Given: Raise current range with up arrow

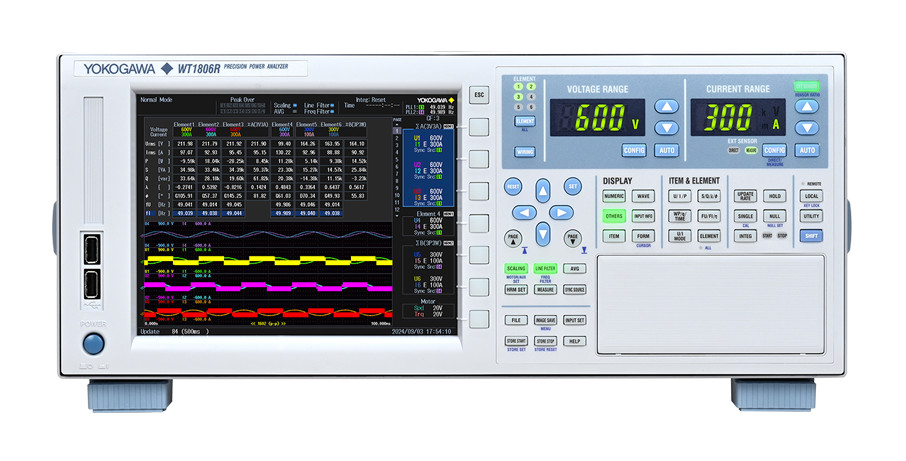Looking at the screenshot, I should 807,106.
